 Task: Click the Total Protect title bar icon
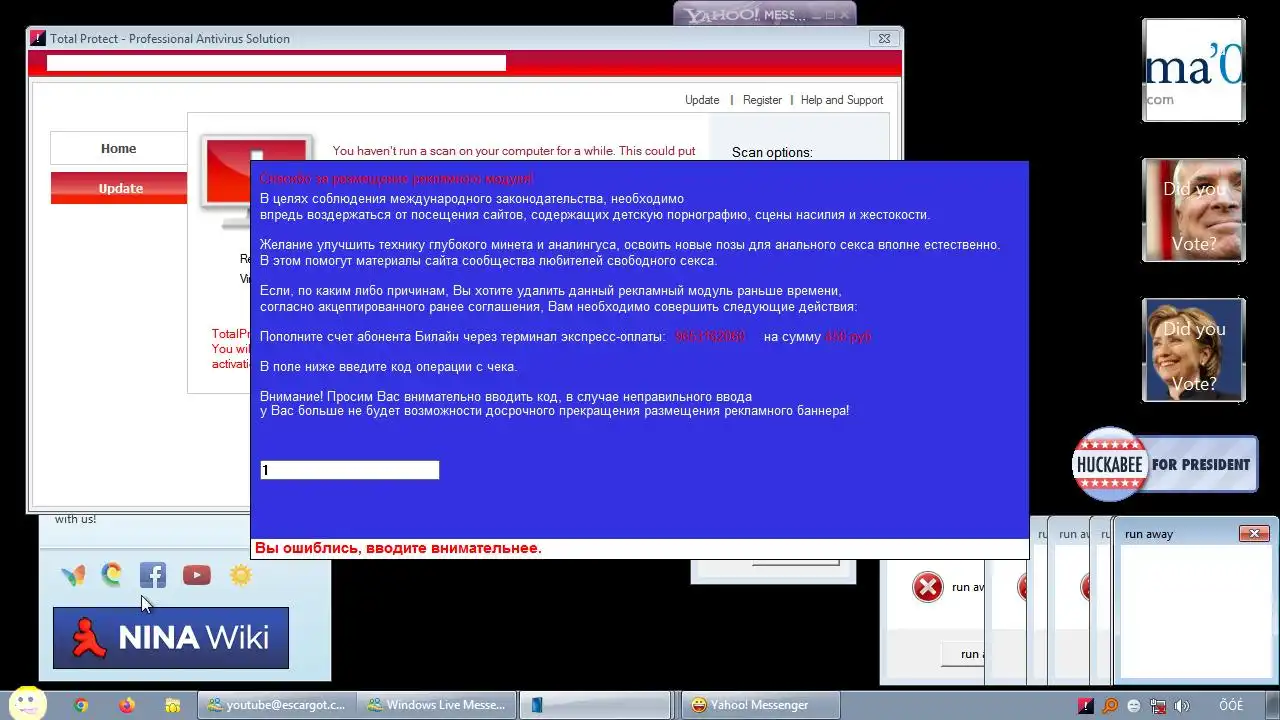(38, 39)
